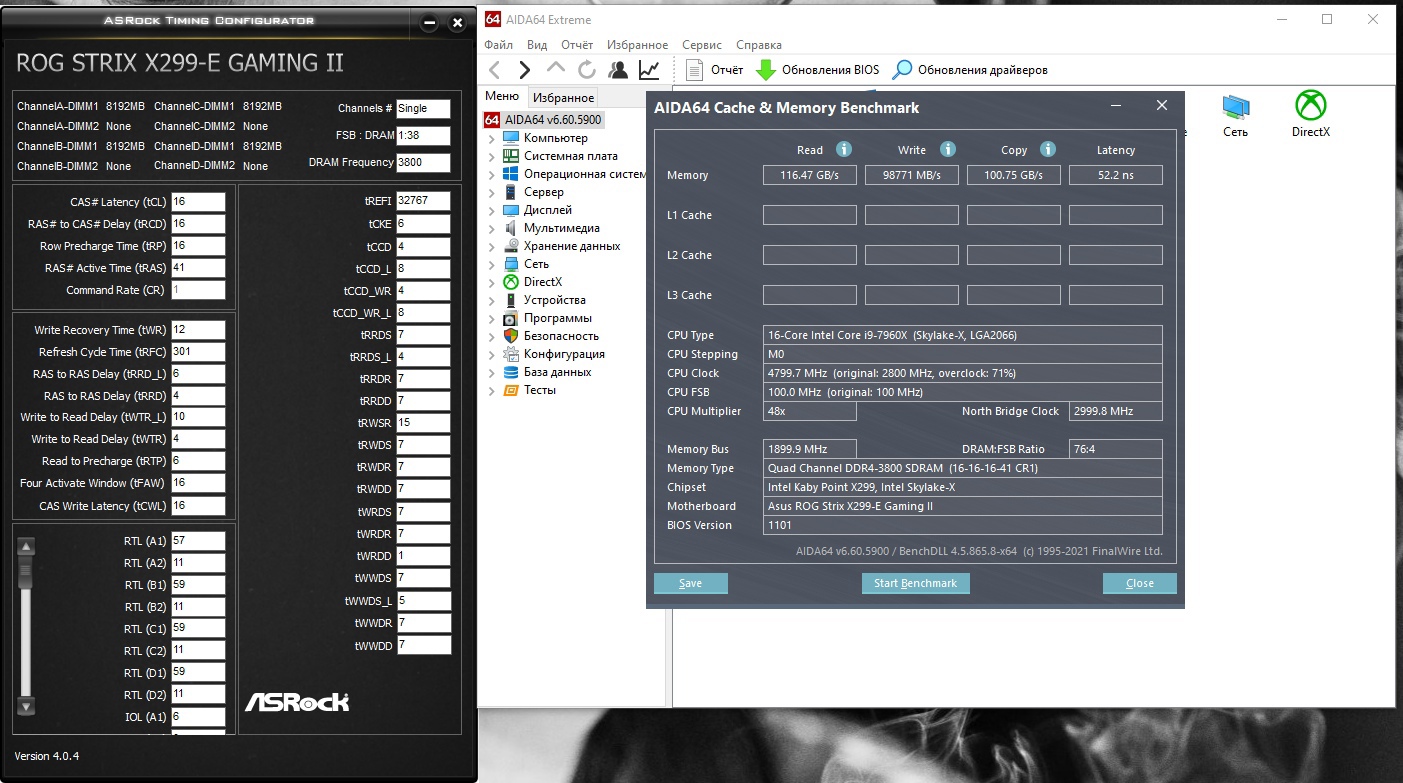This screenshot has height=783, width=1403.
Task: Select the Хранение данных tree icon
Action: [511, 246]
